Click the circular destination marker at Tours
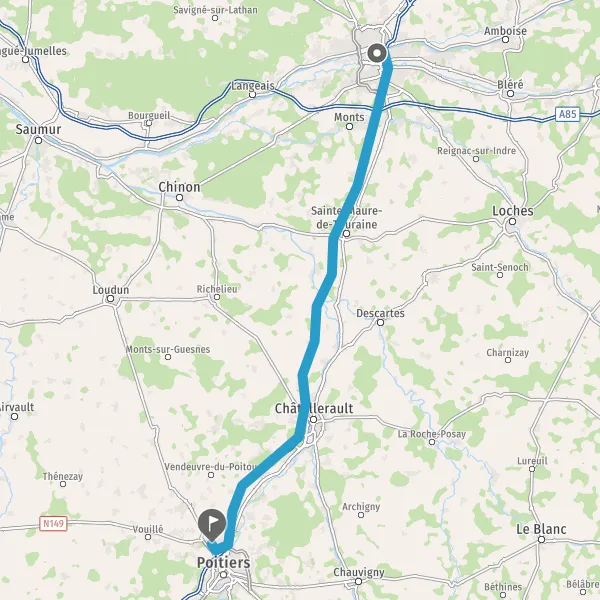This screenshot has height=600, width=600. click(x=377, y=53)
